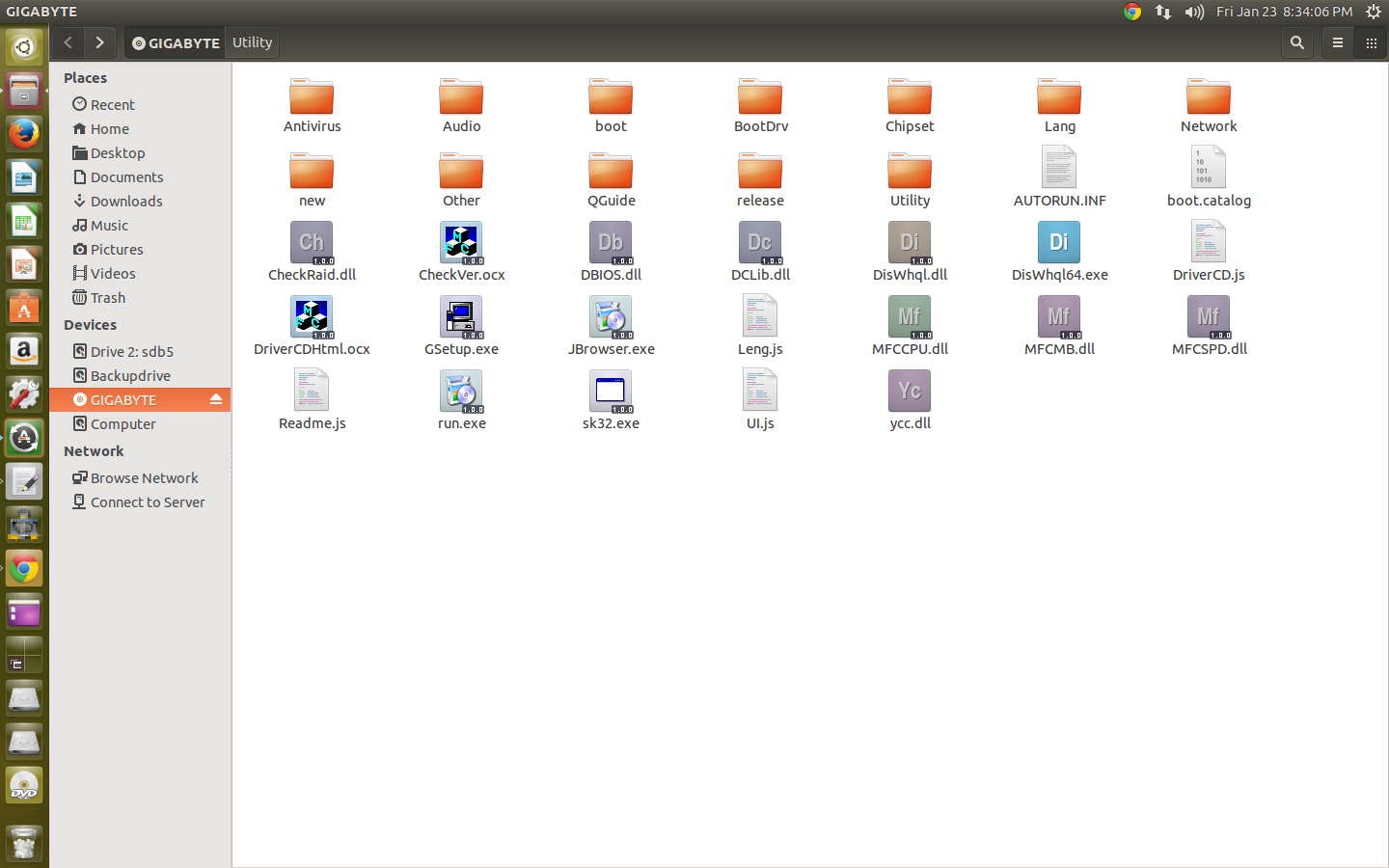Screen dimensions: 1389x868
Task: Eject the GIGABYTE disc
Action: pyautogui.click(x=216, y=399)
